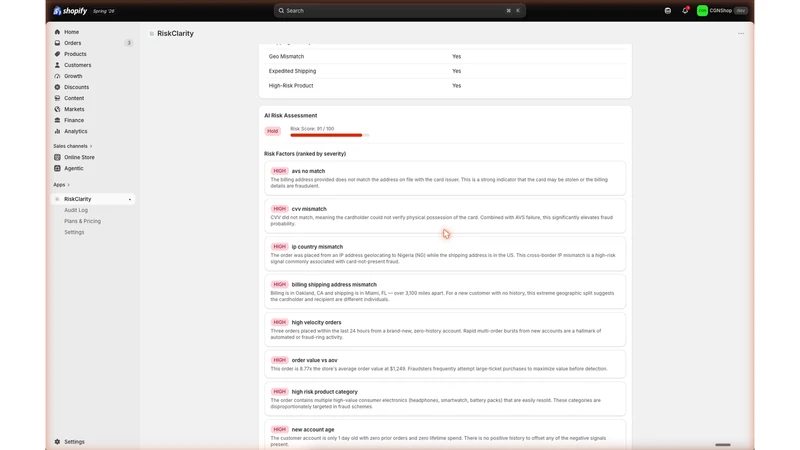Click the Risk Score 91 / 100 text
The width and height of the screenshot is (800, 450).
tap(312, 129)
